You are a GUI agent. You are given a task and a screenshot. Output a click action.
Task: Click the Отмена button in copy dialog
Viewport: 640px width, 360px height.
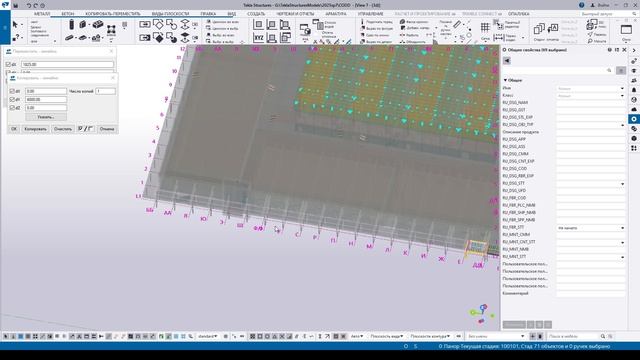[x=107, y=129]
